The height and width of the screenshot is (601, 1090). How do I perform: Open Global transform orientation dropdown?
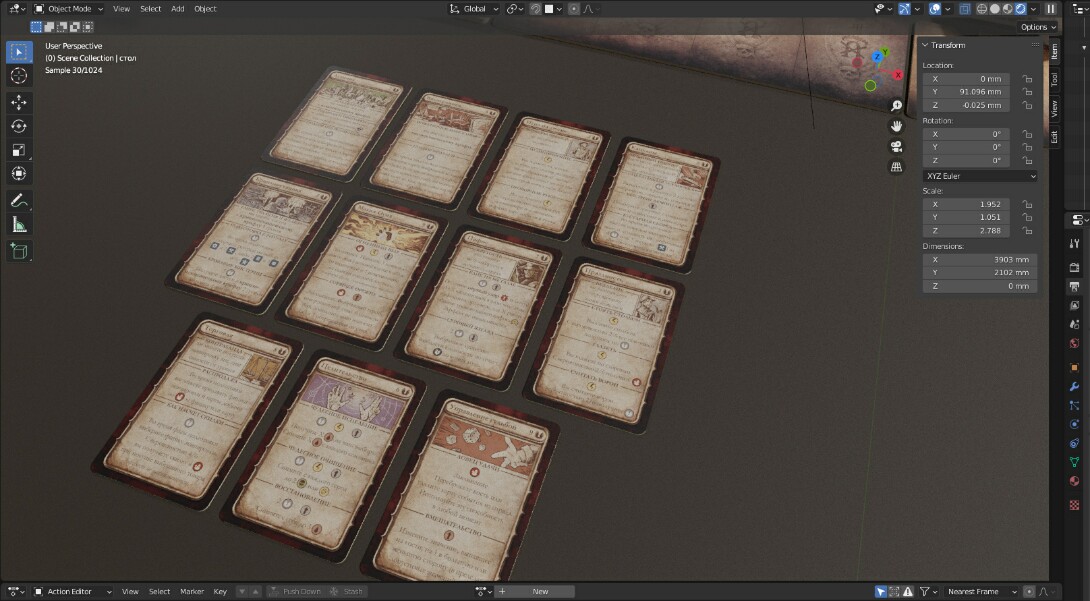(474, 9)
